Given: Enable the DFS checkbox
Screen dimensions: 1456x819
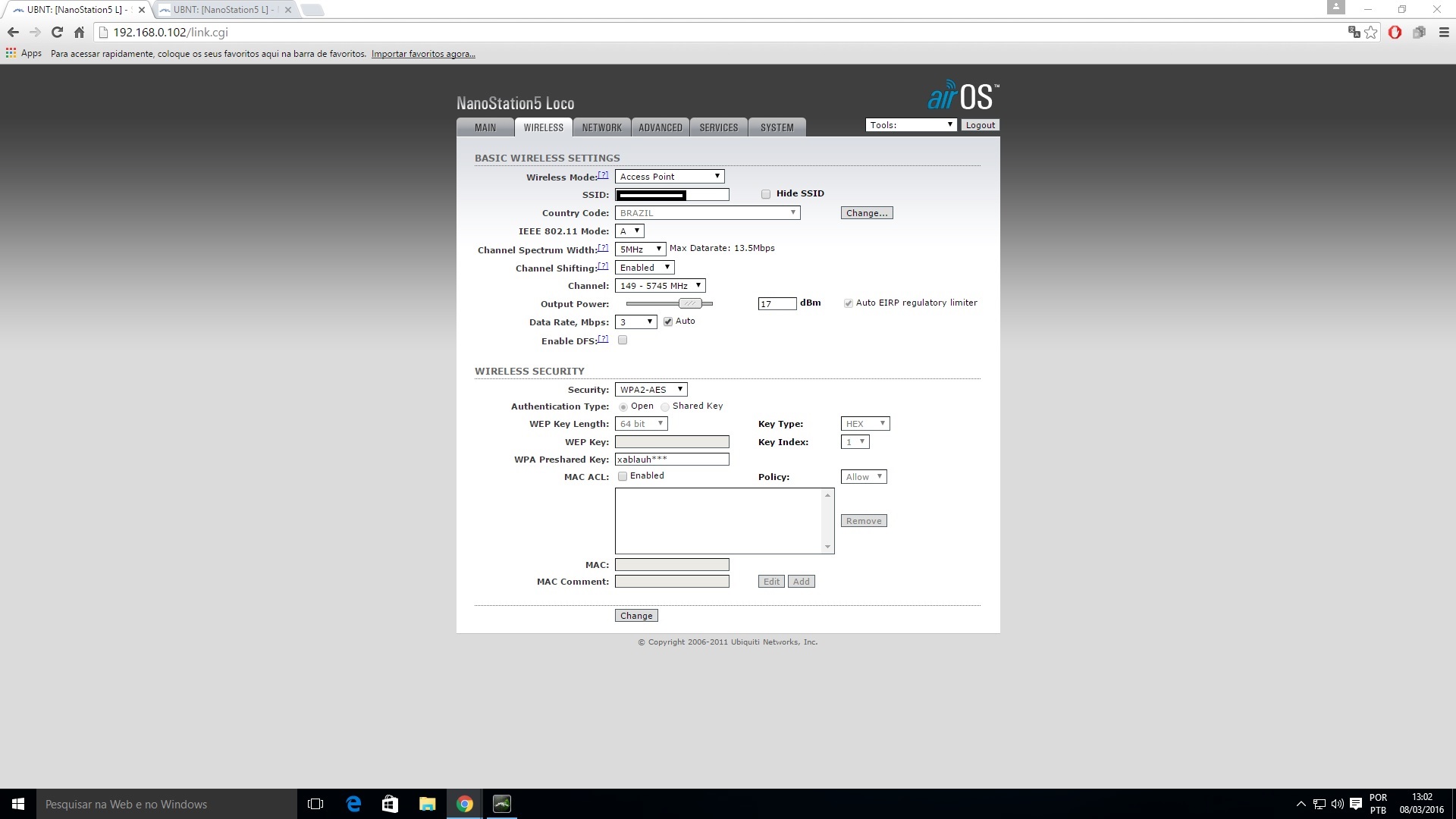Looking at the screenshot, I should [x=623, y=340].
